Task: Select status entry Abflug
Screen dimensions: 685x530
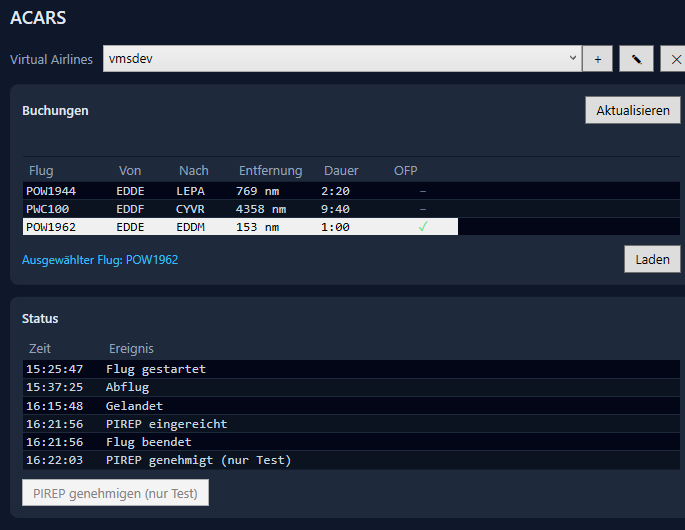Action: pyautogui.click(x=351, y=387)
